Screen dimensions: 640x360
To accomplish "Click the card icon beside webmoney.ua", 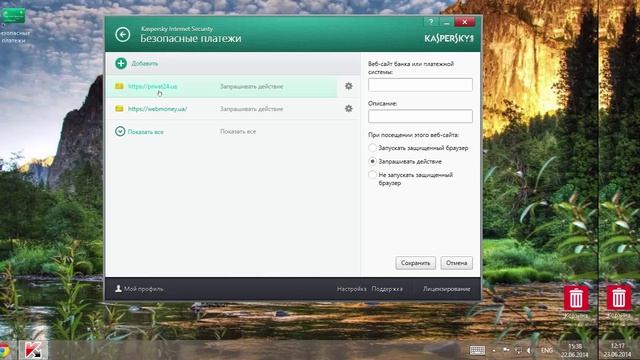I will [x=119, y=109].
